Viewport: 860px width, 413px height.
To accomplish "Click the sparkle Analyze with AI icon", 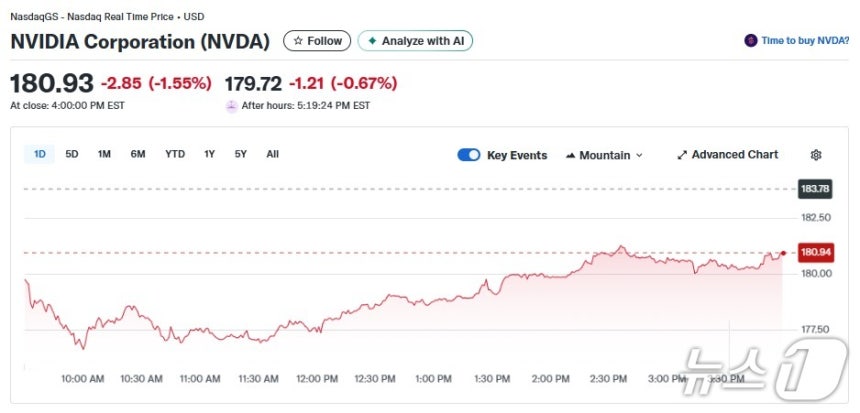I will 373,41.
